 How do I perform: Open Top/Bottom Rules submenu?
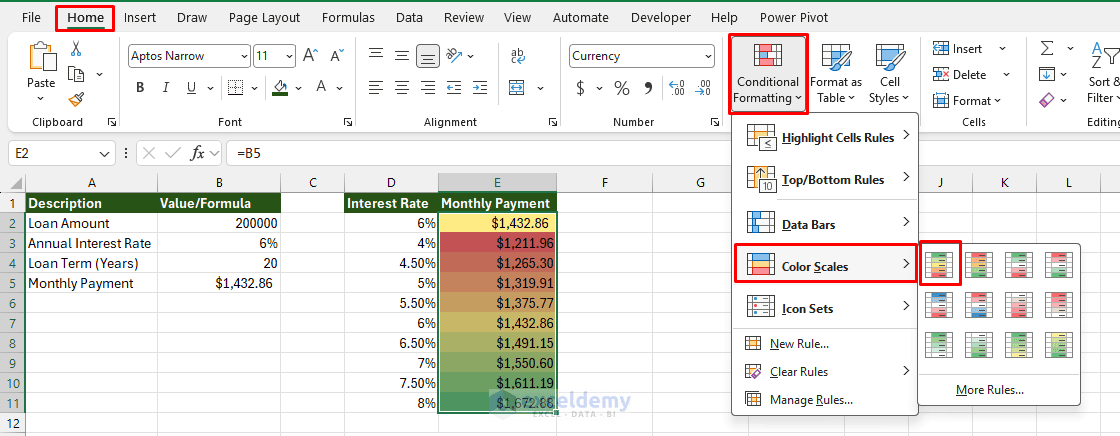(825, 179)
